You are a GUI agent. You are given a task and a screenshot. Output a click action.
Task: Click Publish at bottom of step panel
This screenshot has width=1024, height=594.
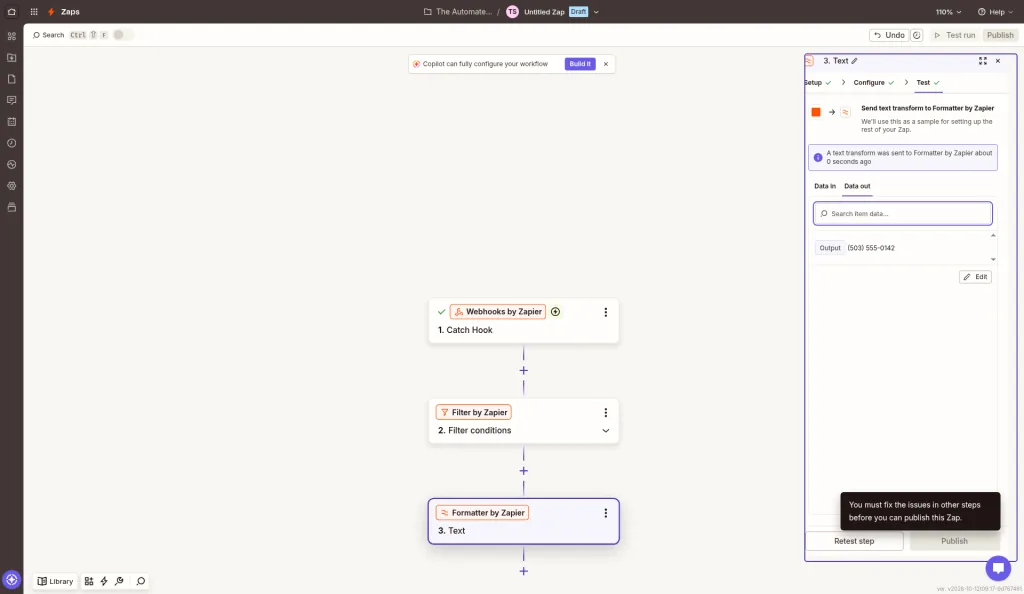click(x=954, y=541)
